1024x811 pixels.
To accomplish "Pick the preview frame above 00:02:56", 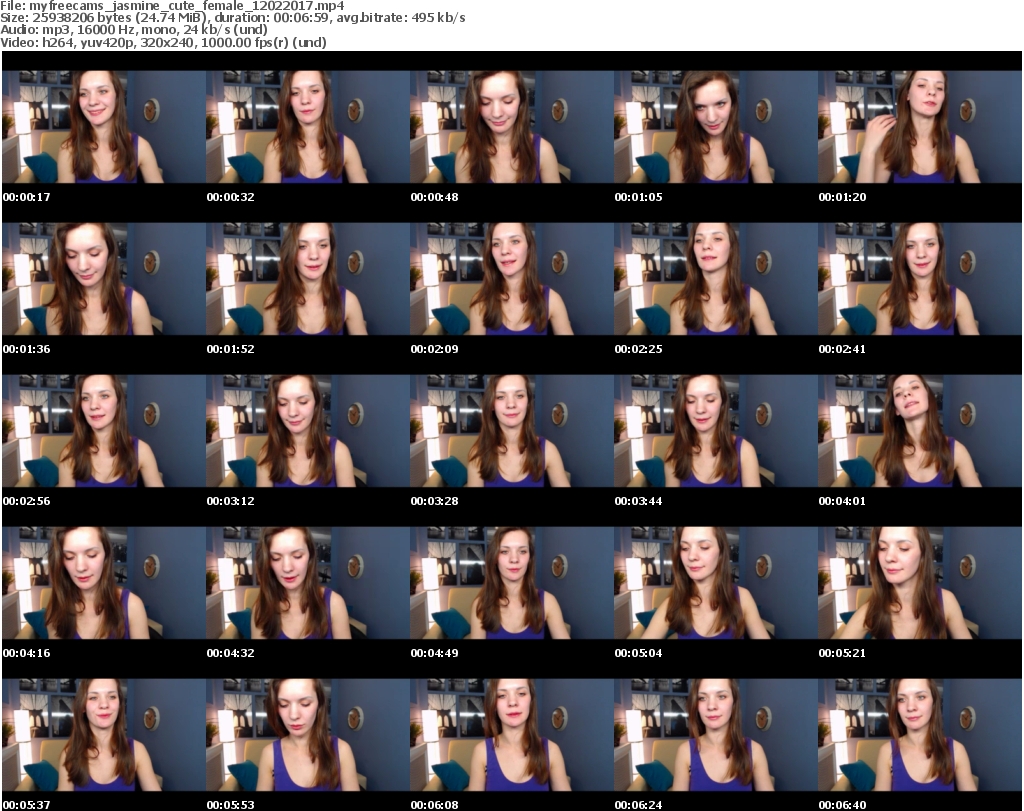I will tap(104, 431).
